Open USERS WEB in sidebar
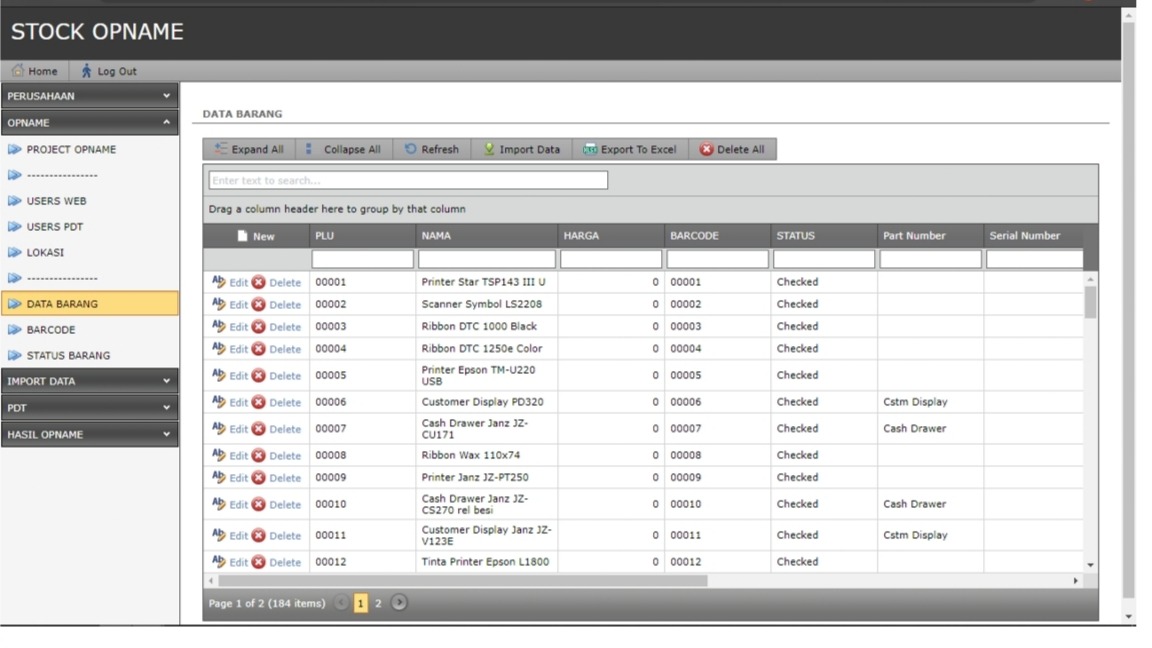The image size is (1152, 648). click(57, 201)
